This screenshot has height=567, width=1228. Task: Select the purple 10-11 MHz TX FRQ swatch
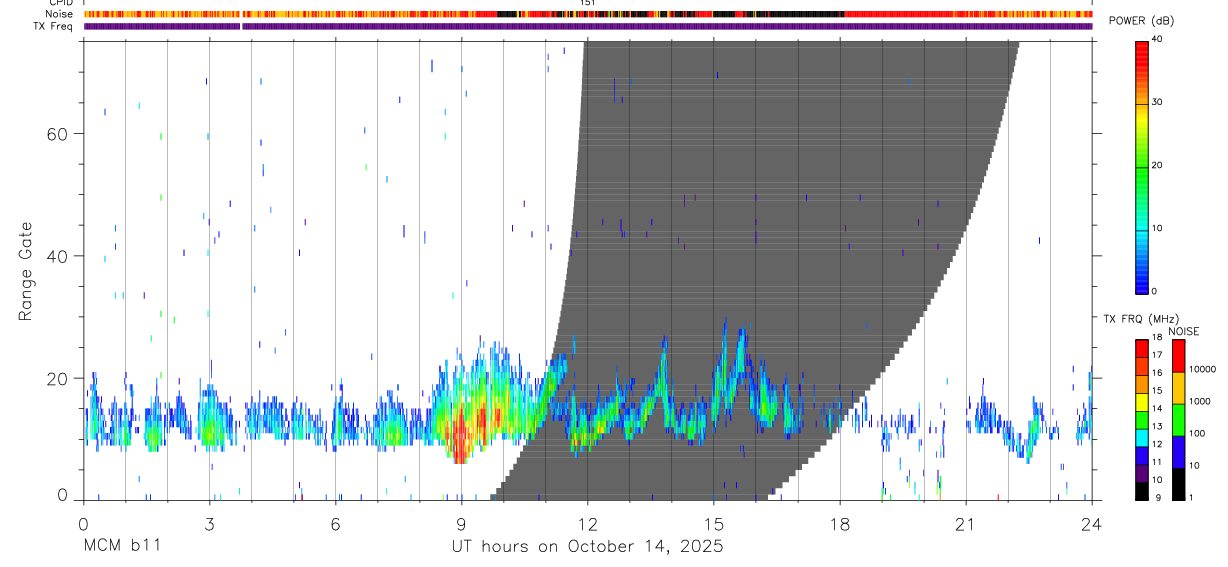point(1141,472)
